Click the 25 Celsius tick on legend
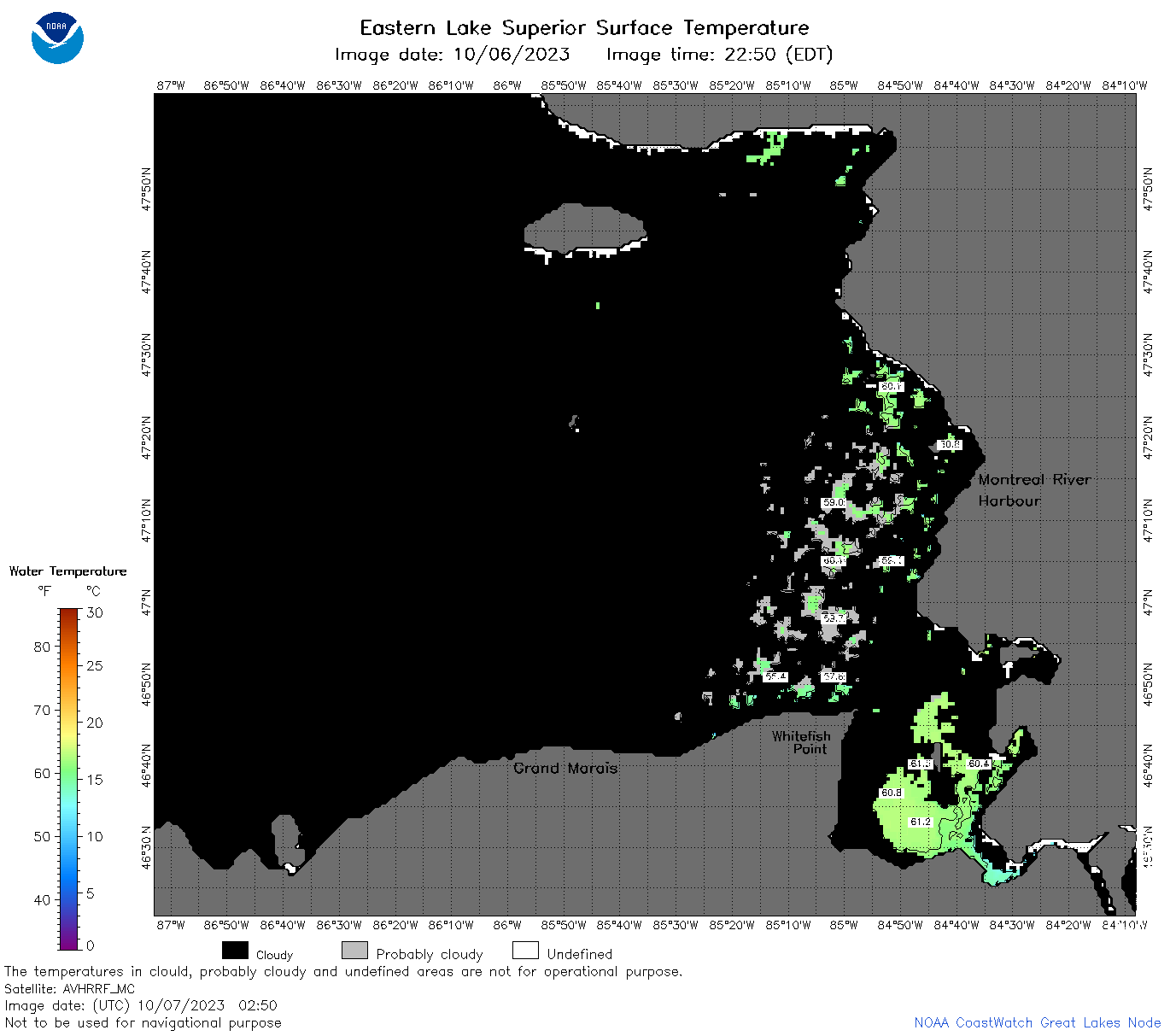The image size is (1170, 1036). (x=95, y=665)
